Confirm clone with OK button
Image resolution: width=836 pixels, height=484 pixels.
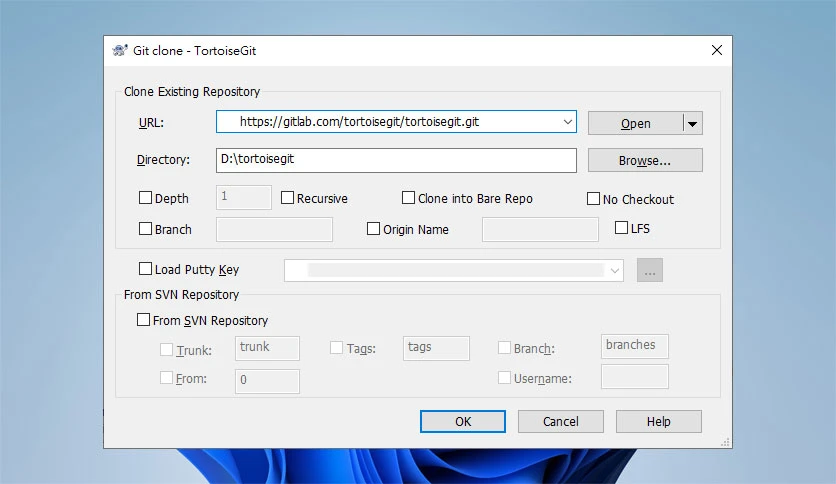click(x=463, y=422)
